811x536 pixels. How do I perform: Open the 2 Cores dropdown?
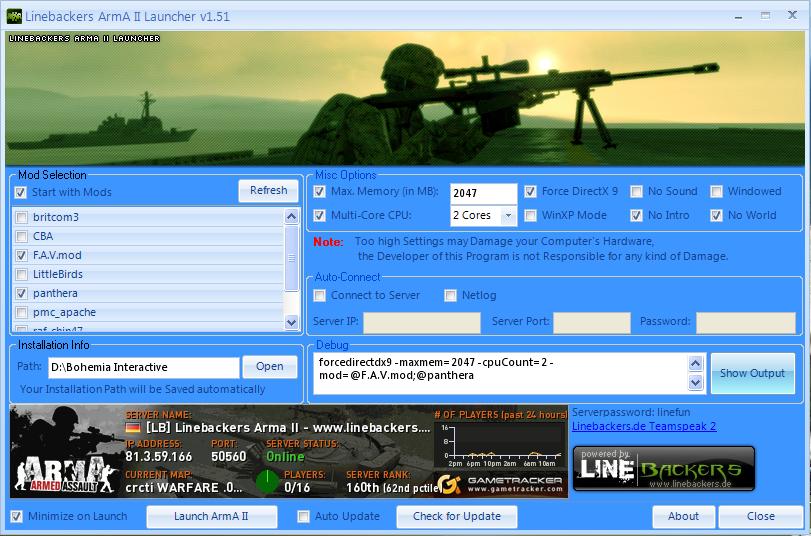484,215
